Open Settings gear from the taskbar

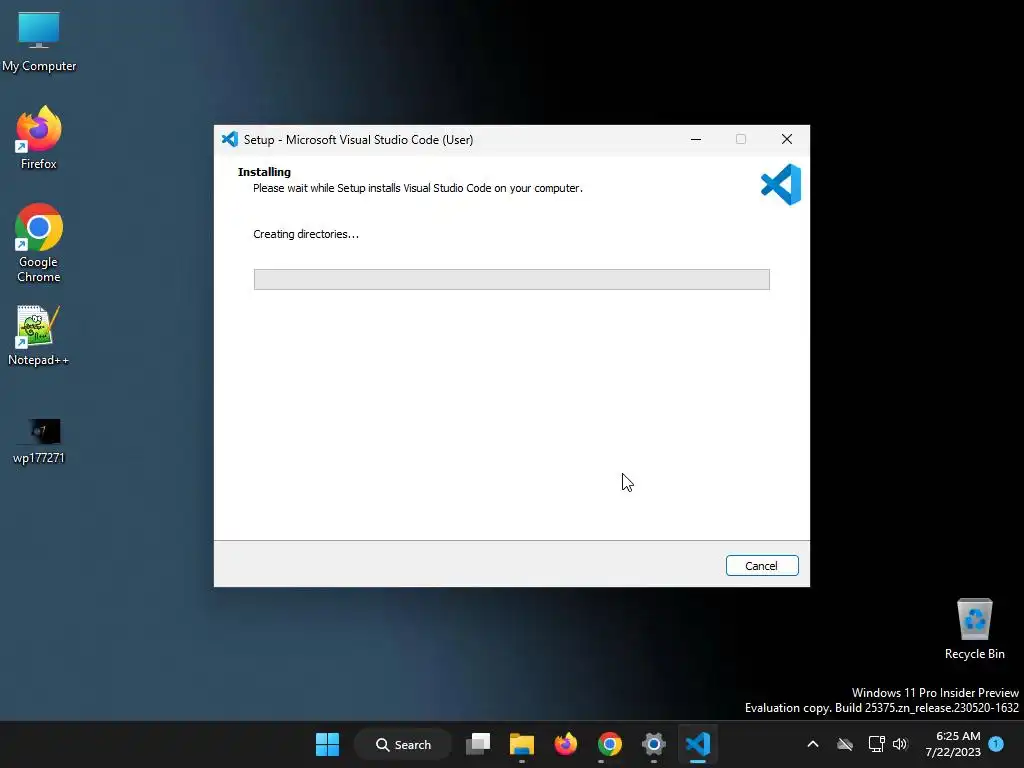653,744
